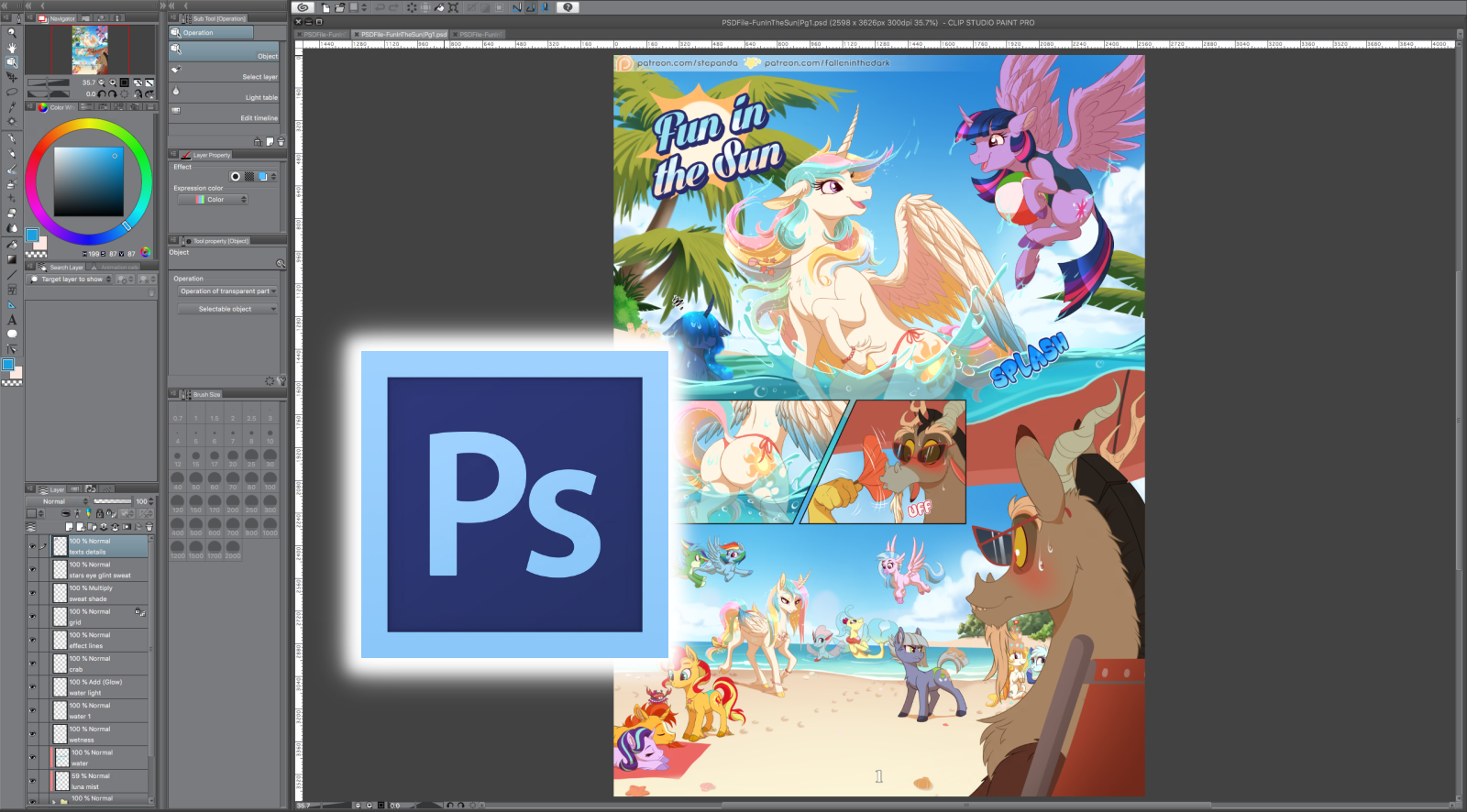The height and width of the screenshot is (812, 1467).
Task: Zoom out in Navigator panel
Action: [102, 82]
